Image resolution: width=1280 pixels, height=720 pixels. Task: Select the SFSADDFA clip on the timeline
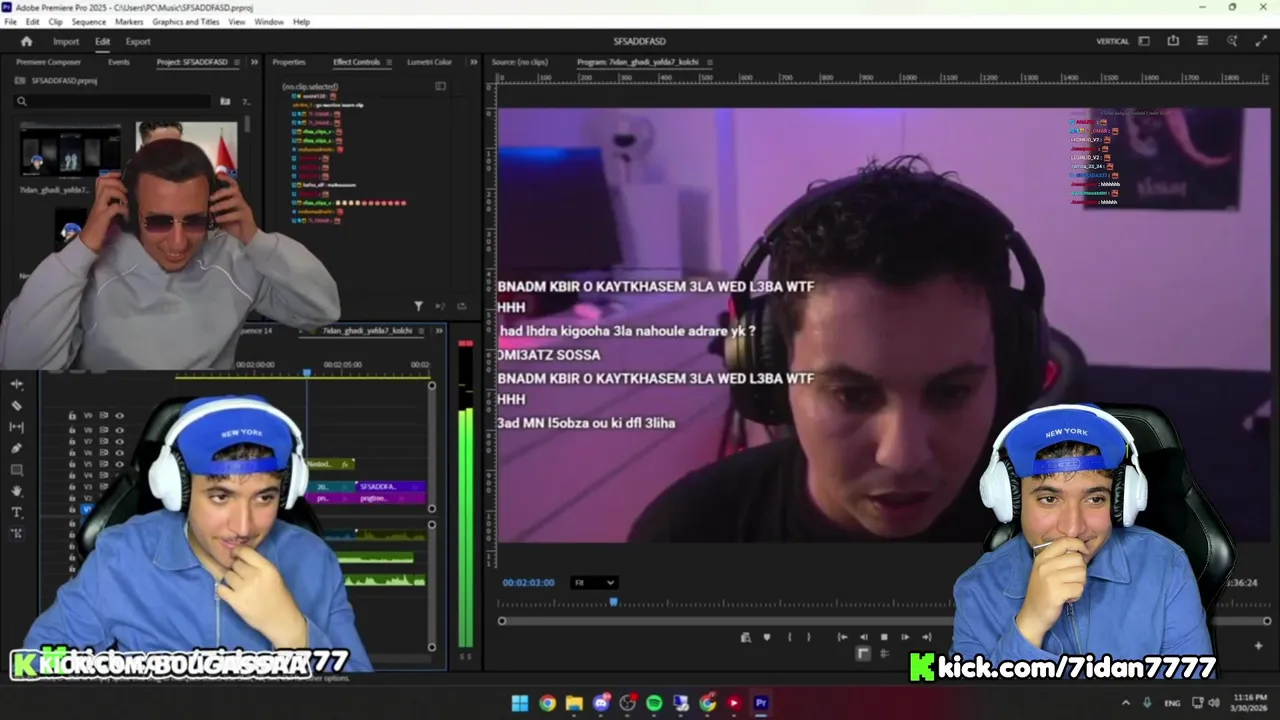point(391,486)
